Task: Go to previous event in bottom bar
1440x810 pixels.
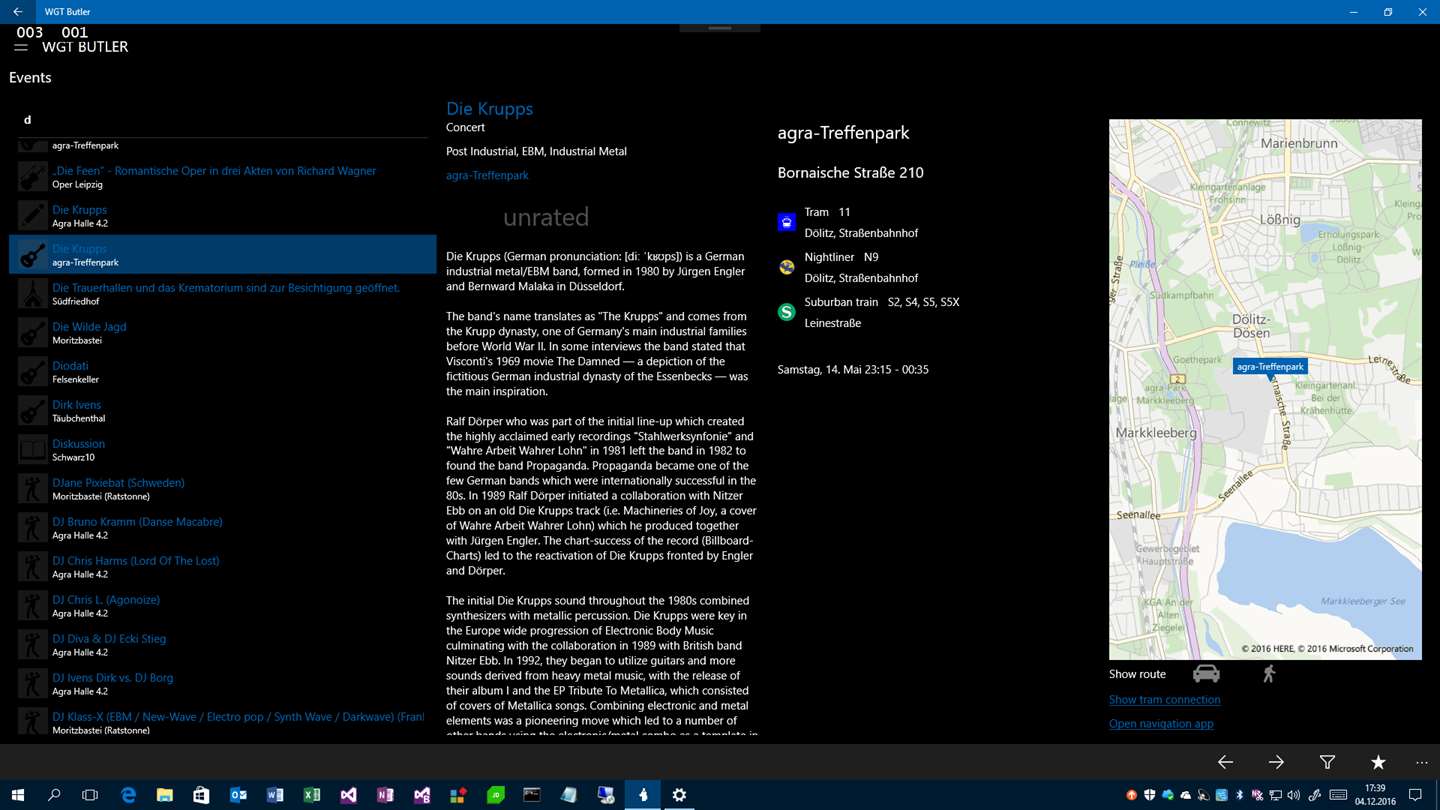Action: [1225, 762]
